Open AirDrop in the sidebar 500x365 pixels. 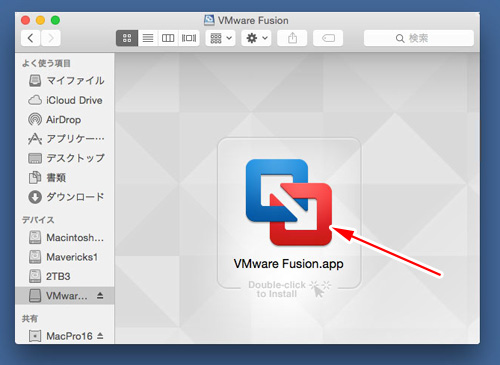point(65,119)
